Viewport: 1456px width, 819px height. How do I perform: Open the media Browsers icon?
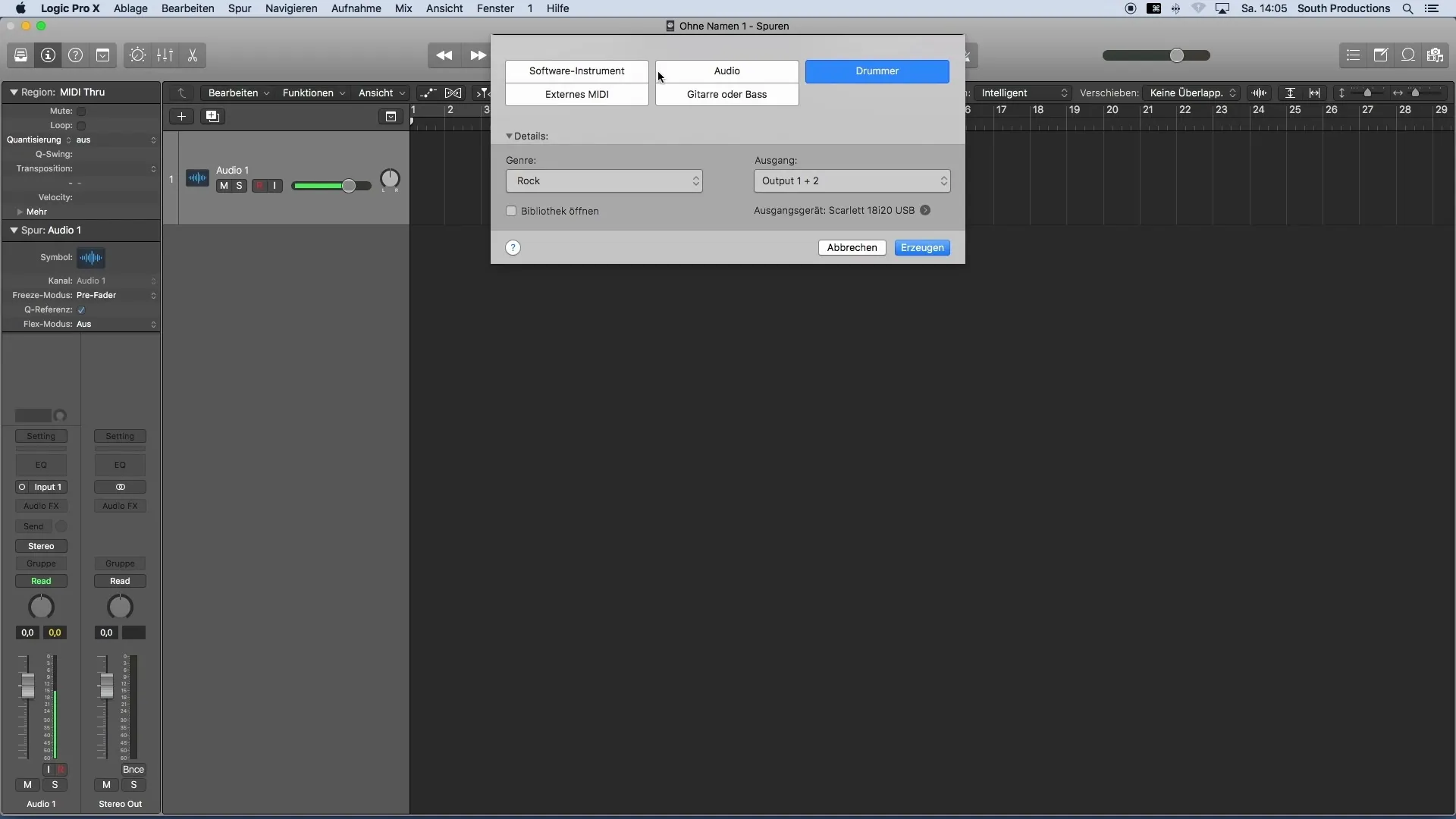click(1435, 55)
